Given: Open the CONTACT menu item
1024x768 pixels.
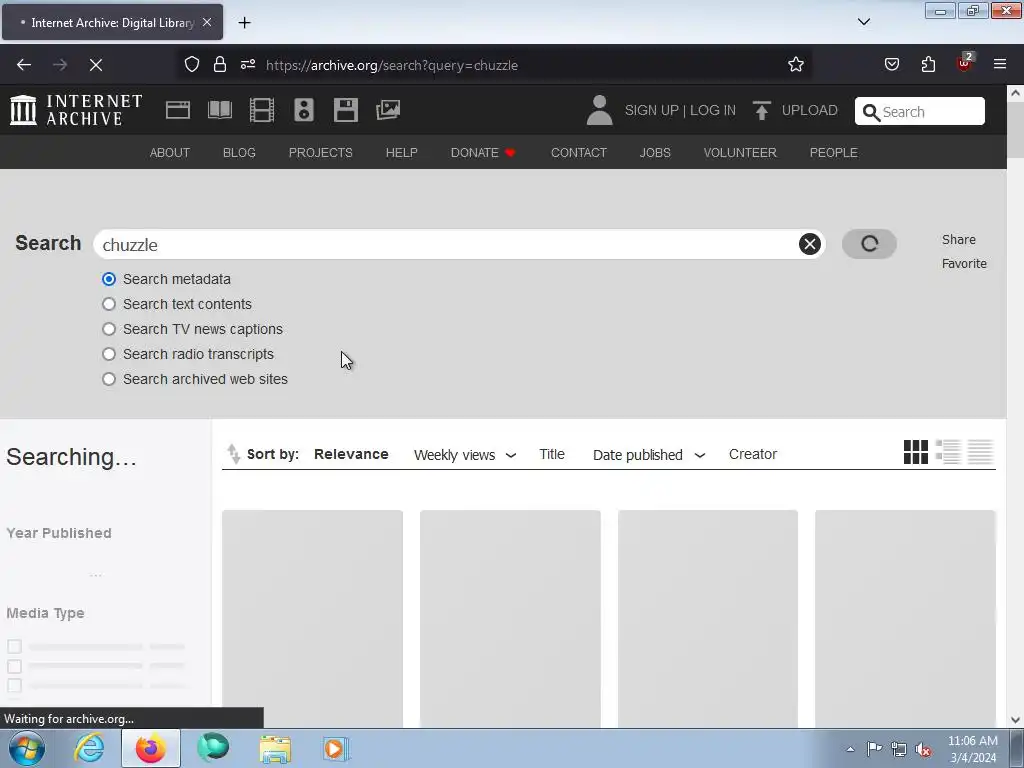Looking at the screenshot, I should pos(579,152).
